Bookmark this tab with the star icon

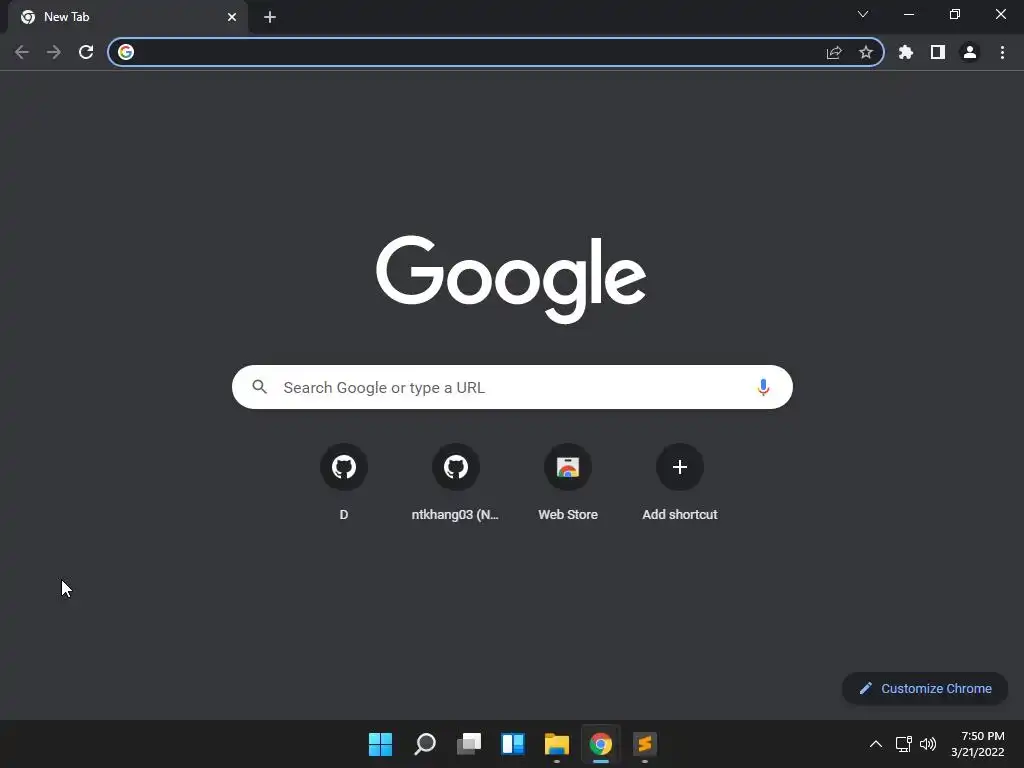click(x=866, y=52)
